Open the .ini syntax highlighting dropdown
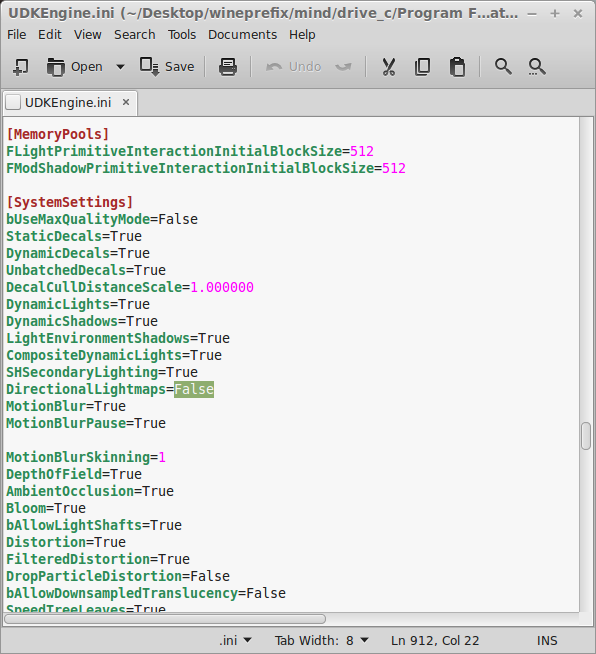The width and height of the screenshot is (596, 654). [235, 640]
